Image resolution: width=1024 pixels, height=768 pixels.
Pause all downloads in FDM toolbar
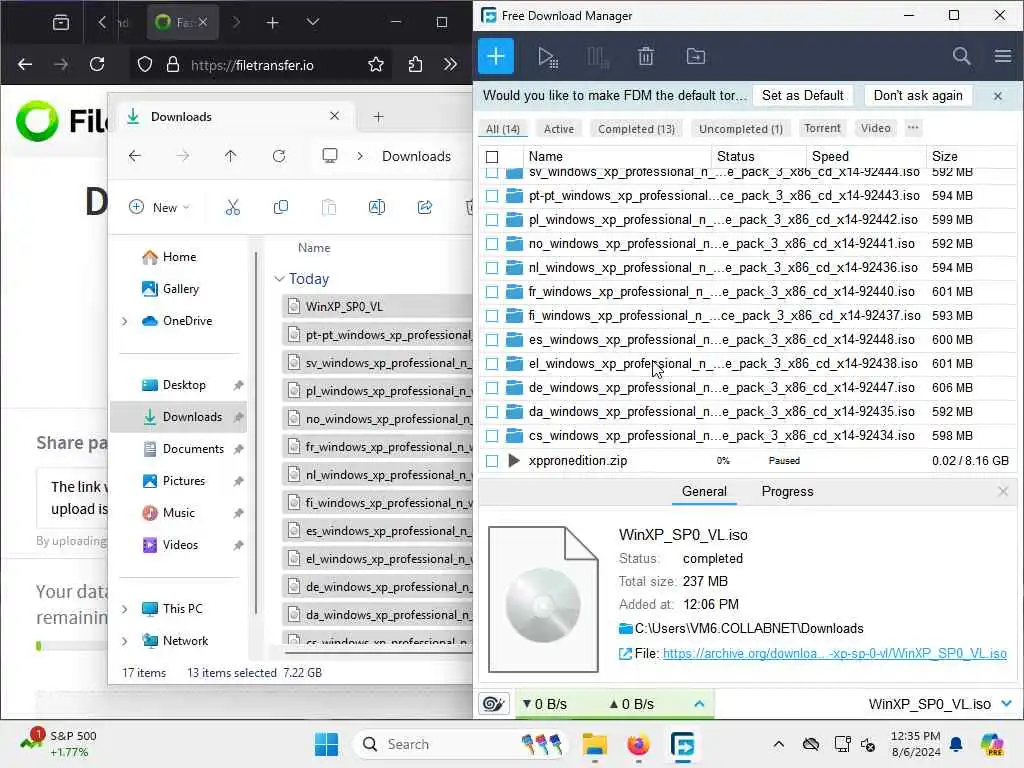click(598, 57)
